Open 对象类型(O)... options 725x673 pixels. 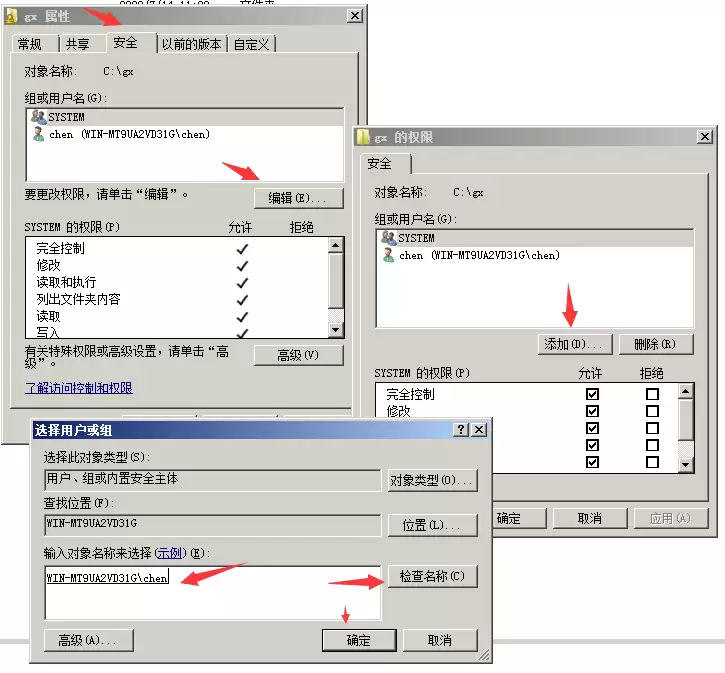pyautogui.click(x=432, y=480)
